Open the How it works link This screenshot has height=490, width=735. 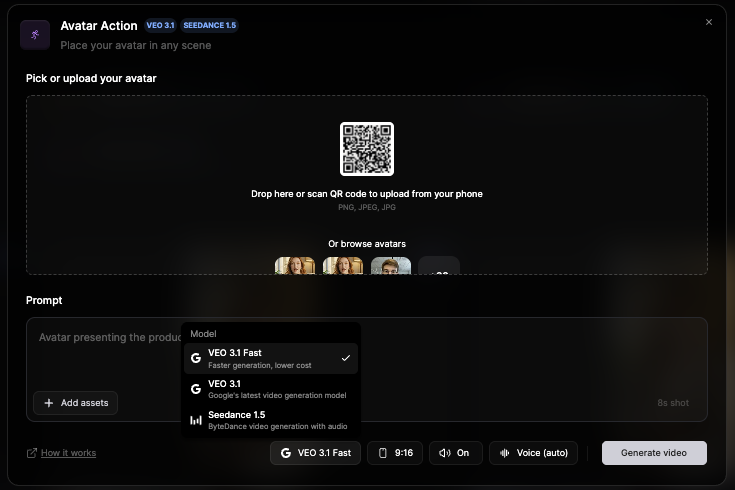click(x=68, y=453)
